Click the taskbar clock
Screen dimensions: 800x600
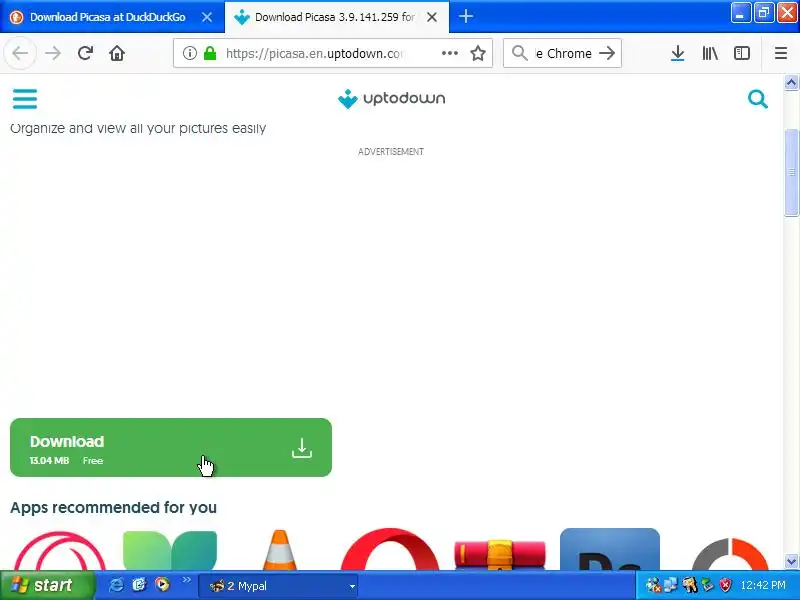tap(763, 585)
